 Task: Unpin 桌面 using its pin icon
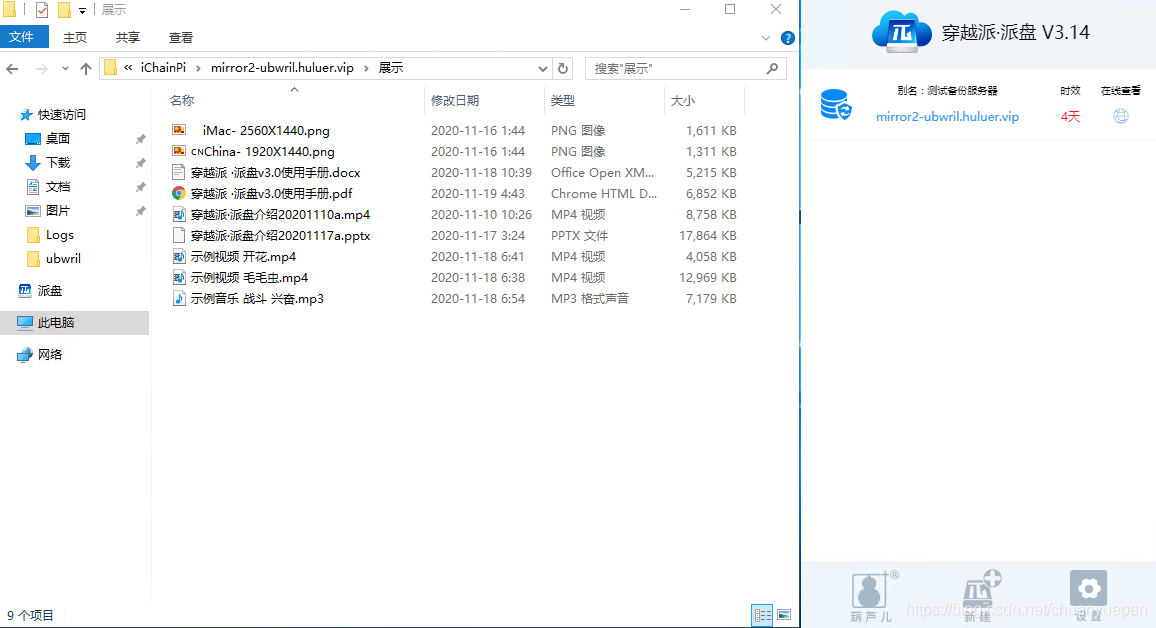(x=140, y=139)
